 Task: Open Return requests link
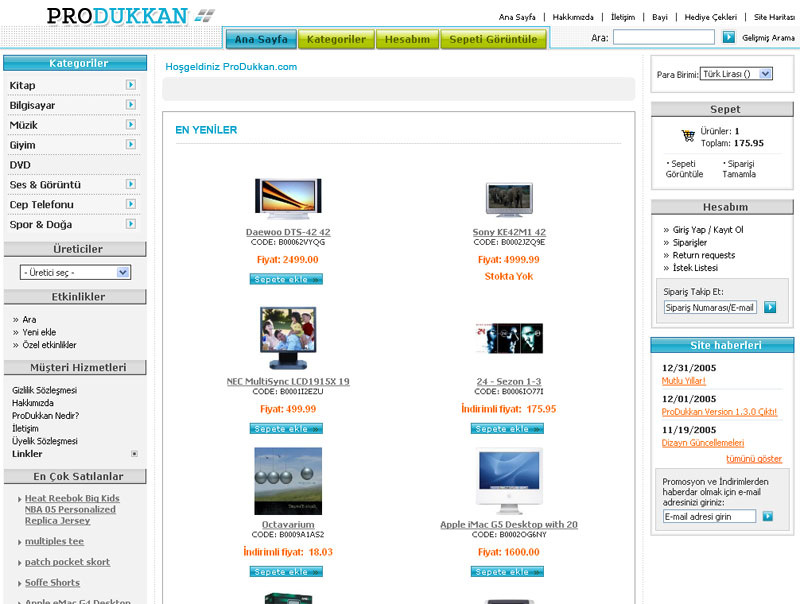pos(704,255)
